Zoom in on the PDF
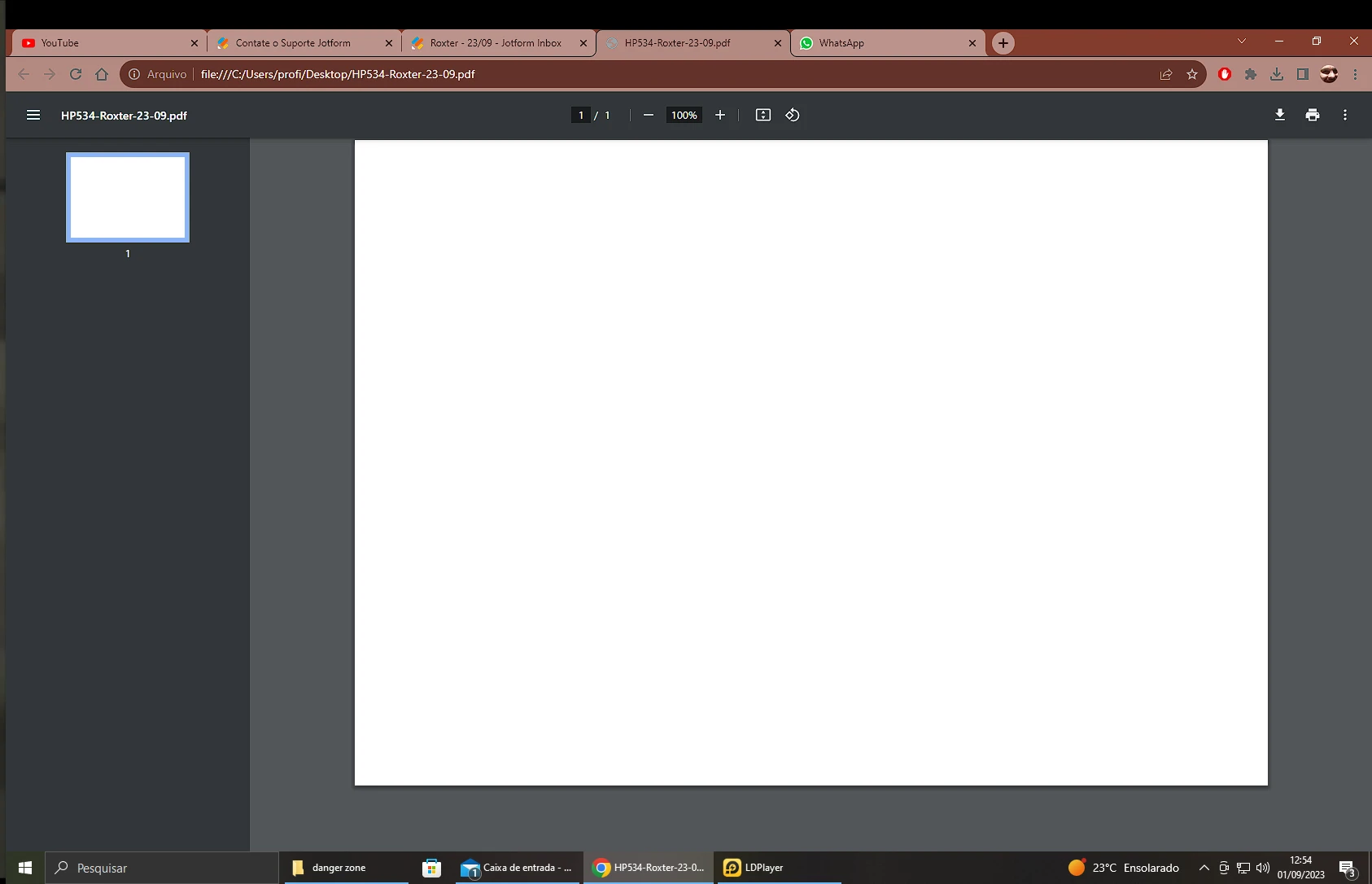 click(x=719, y=115)
